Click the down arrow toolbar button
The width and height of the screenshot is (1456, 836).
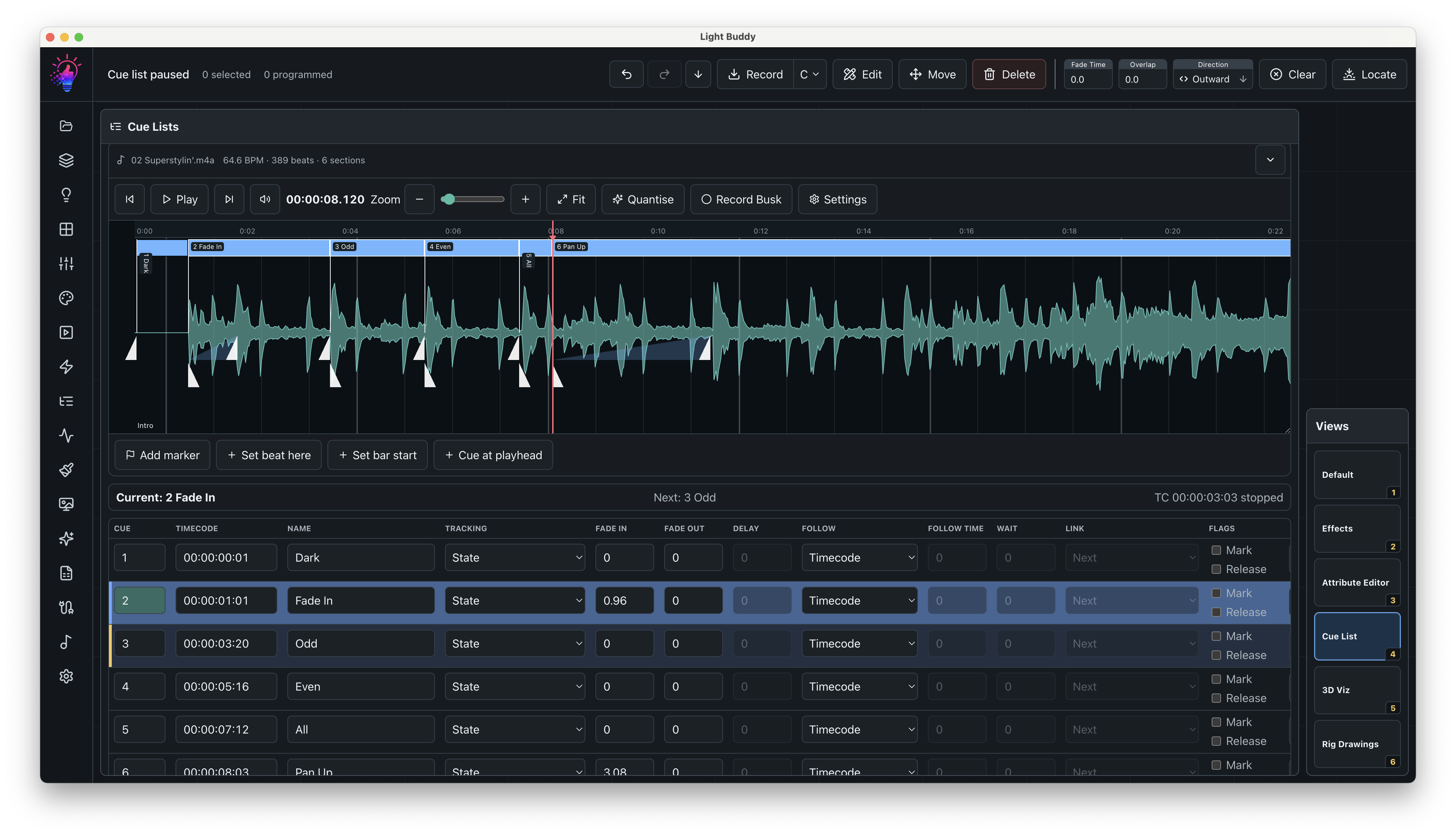point(698,74)
